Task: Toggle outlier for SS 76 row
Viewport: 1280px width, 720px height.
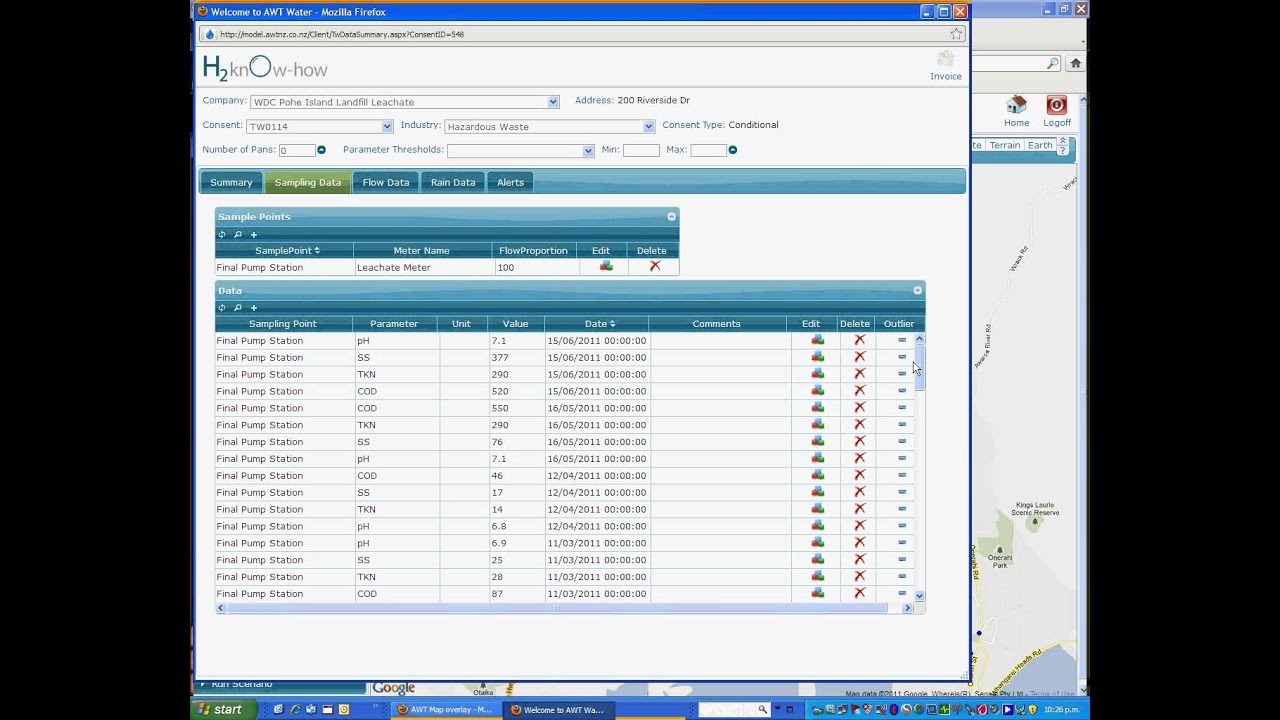Action: click(x=902, y=441)
